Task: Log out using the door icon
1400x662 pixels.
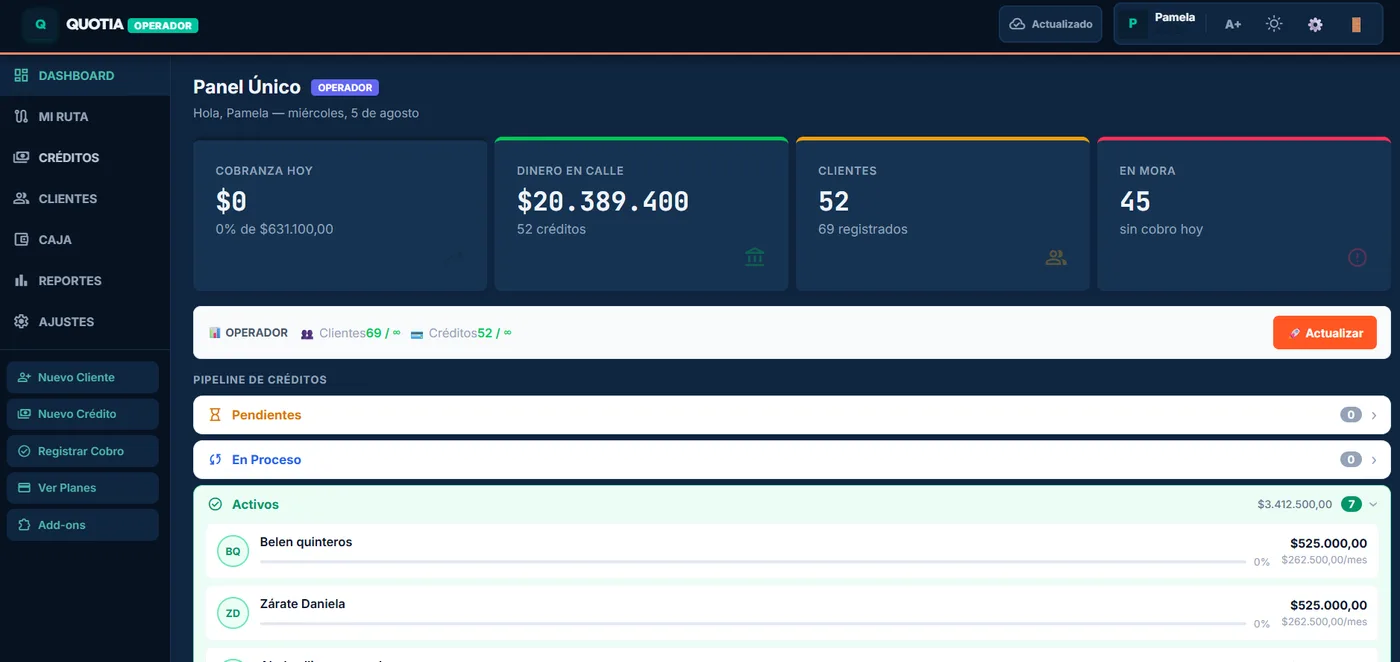Action: tap(1356, 24)
